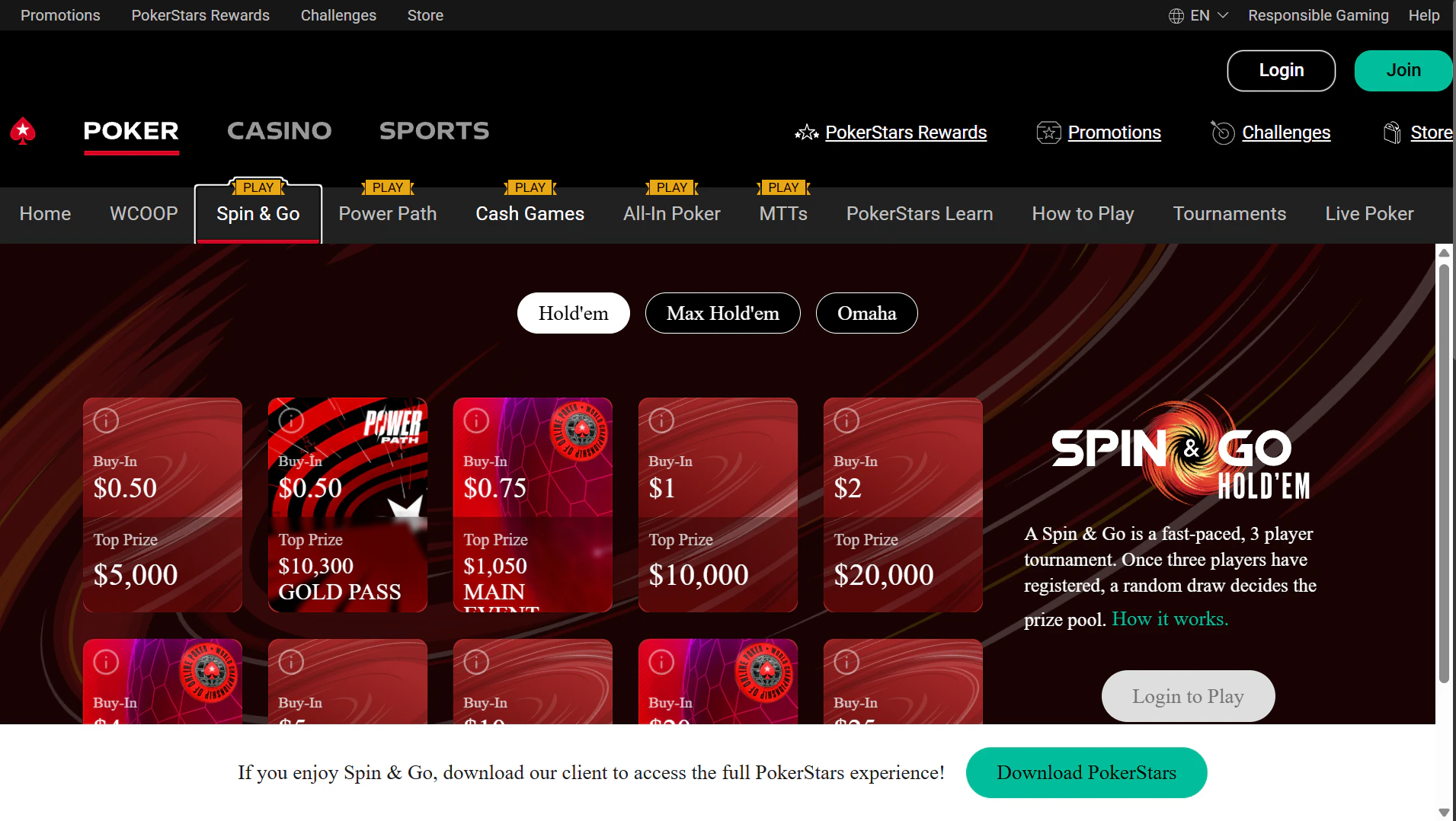Open Promotions in top utility bar

pyautogui.click(x=60, y=15)
